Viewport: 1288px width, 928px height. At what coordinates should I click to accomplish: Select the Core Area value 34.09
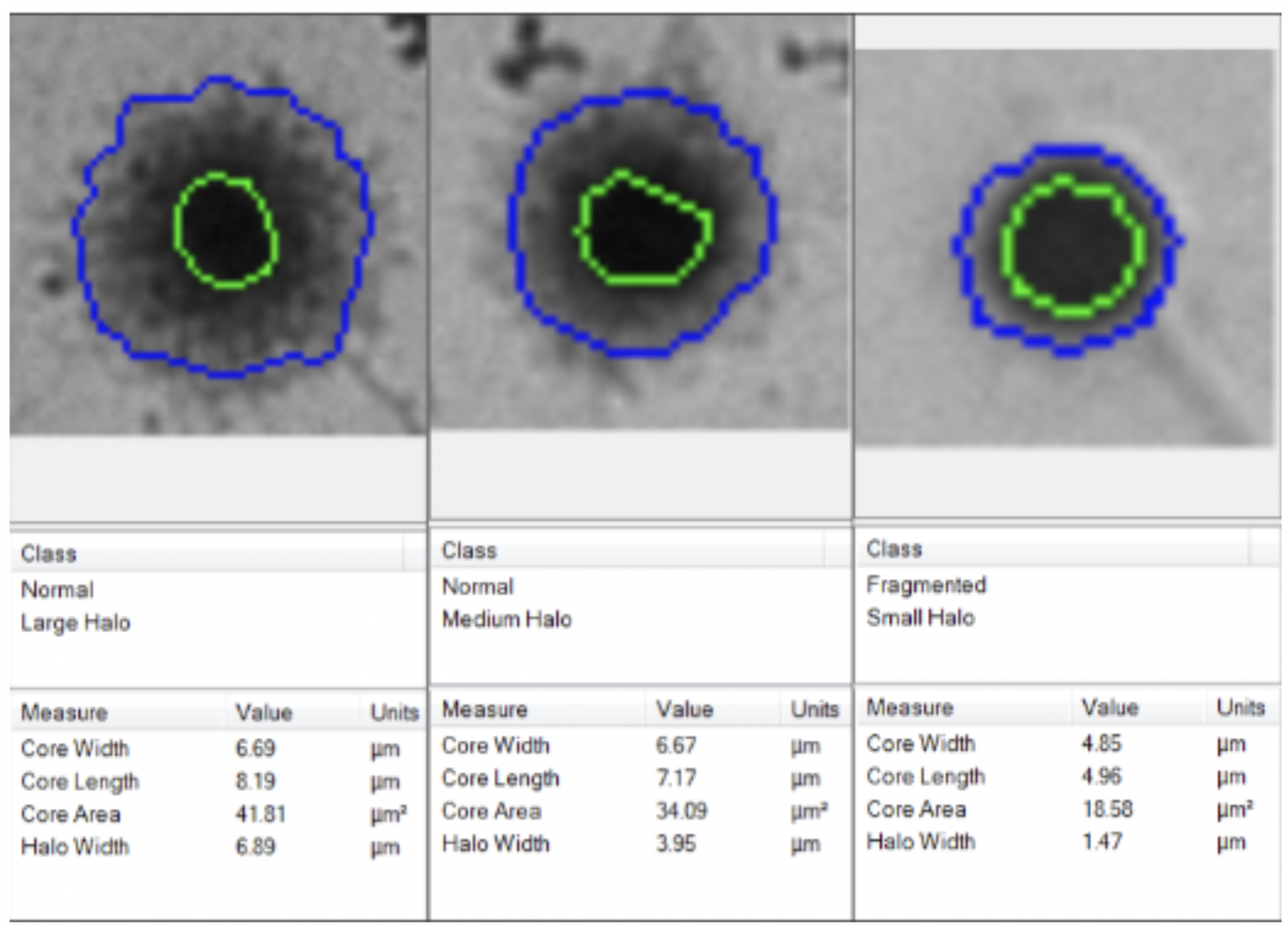tap(681, 811)
